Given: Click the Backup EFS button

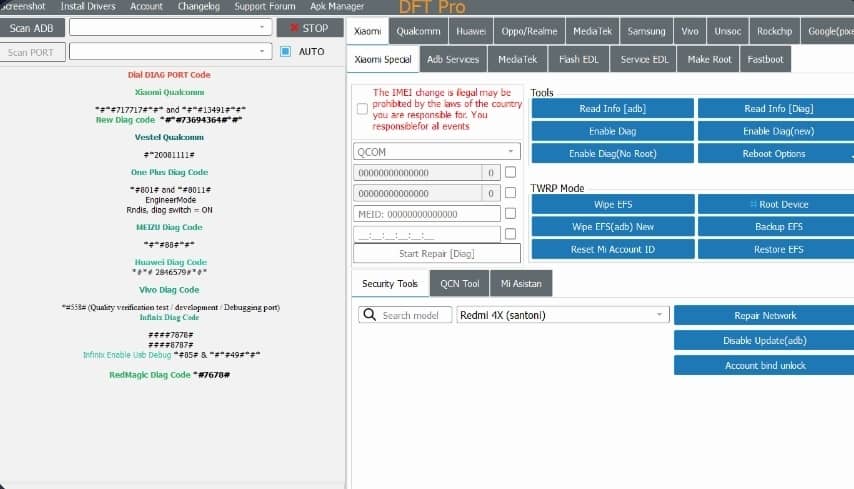Looking at the screenshot, I should pyautogui.click(x=776, y=227).
